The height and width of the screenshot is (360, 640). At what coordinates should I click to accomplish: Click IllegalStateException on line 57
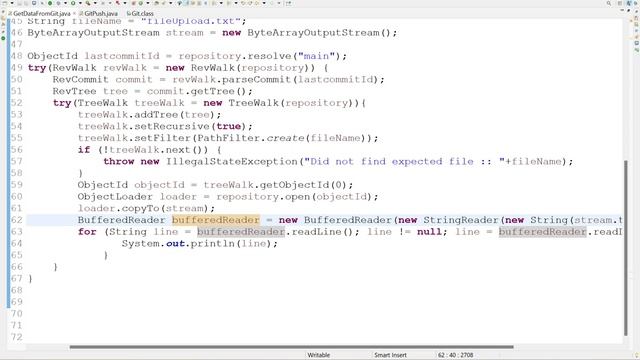point(231,162)
